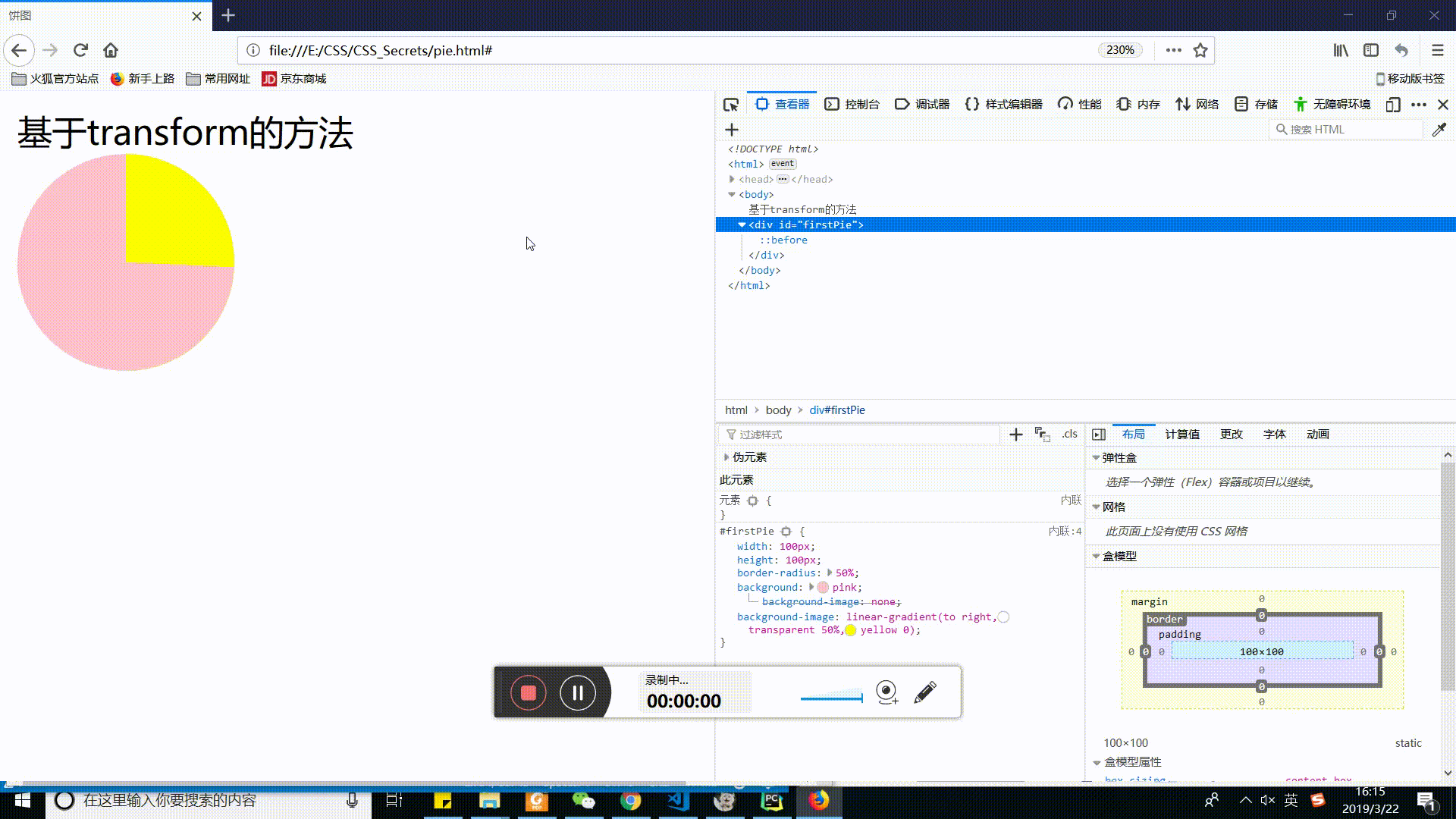Switch to Changes (更改) tab
The height and width of the screenshot is (819, 1456).
(x=1232, y=435)
